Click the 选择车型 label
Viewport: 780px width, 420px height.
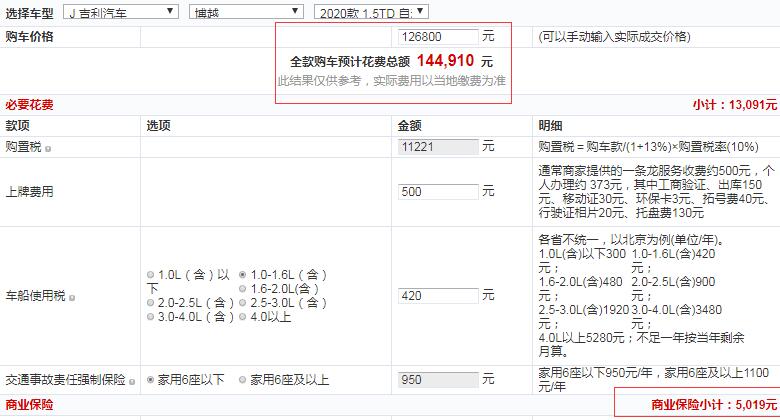[x=29, y=13]
